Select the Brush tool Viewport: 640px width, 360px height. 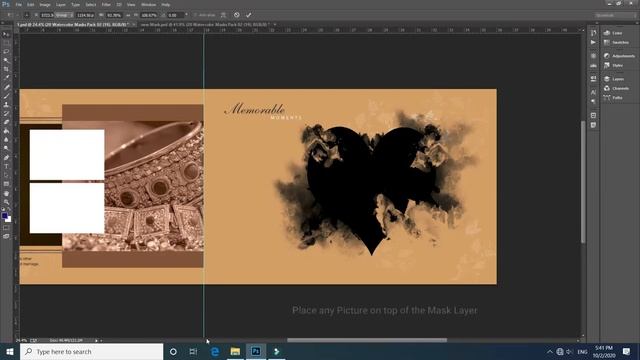pyautogui.click(x=6, y=96)
